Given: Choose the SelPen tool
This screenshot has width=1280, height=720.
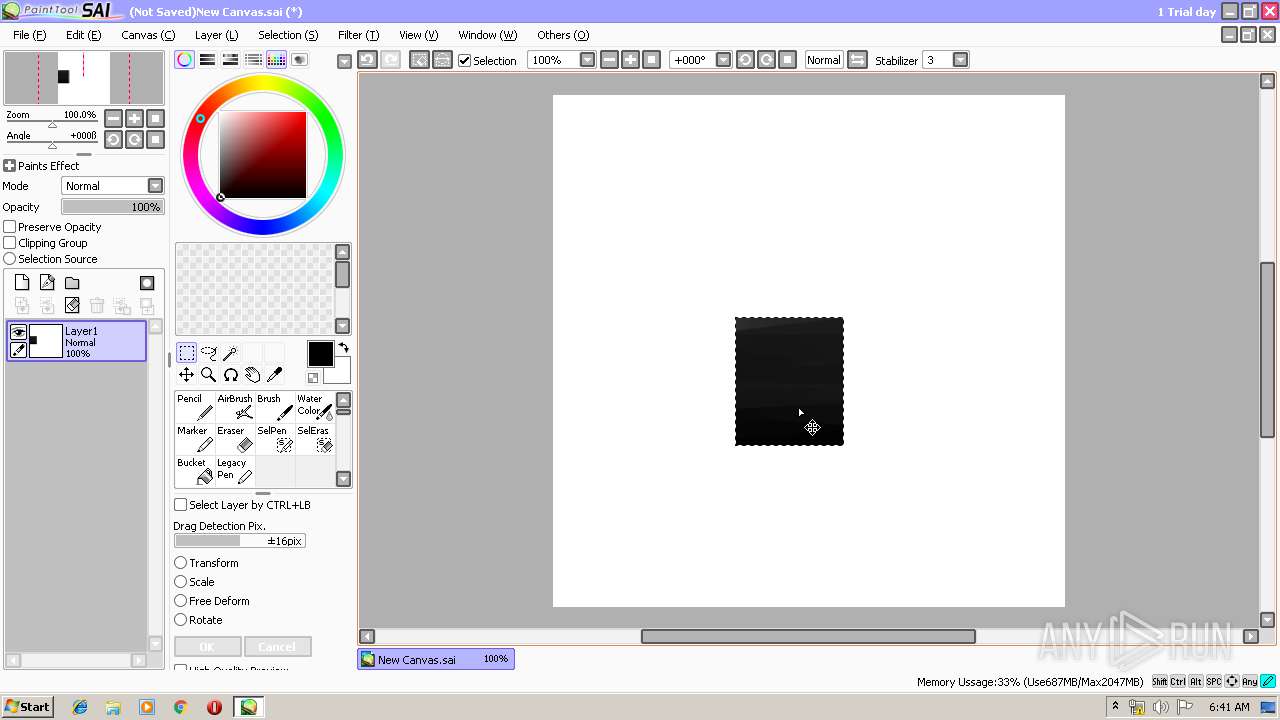Looking at the screenshot, I should click(275, 439).
